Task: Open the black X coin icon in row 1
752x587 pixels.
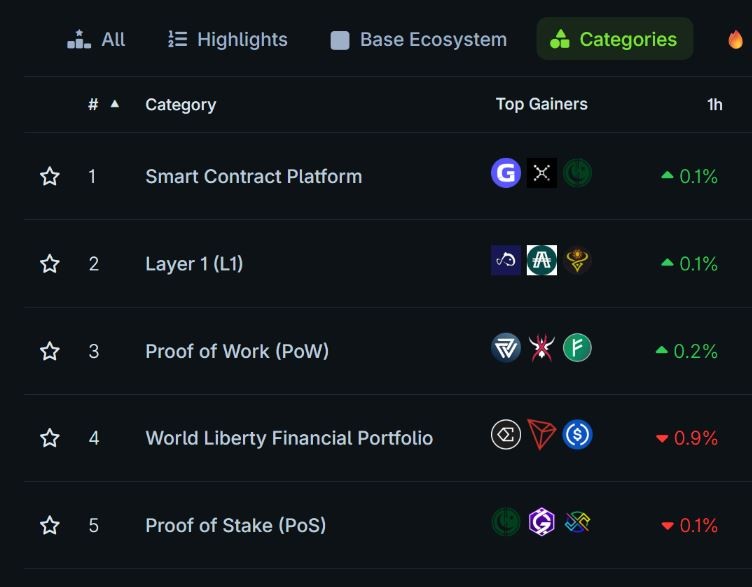Action: [542, 173]
